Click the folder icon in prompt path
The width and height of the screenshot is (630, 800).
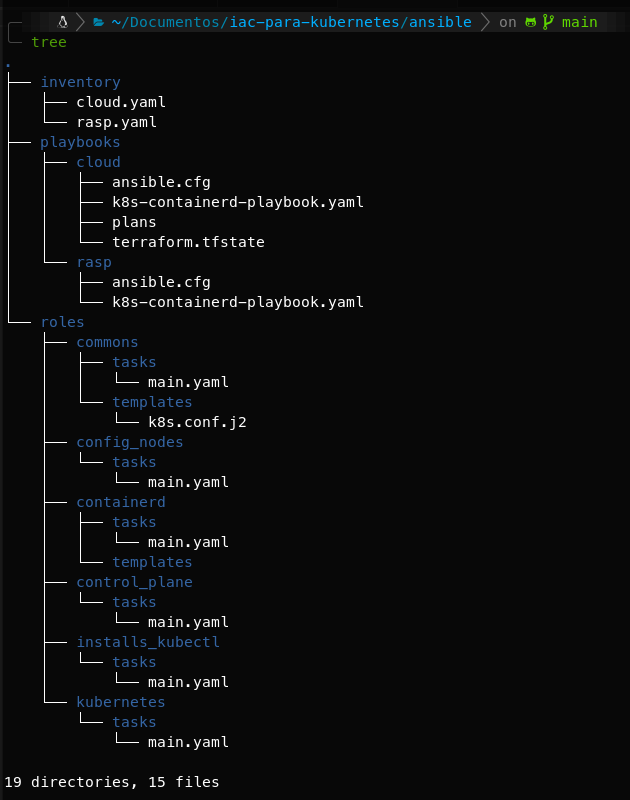click(98, 22)
